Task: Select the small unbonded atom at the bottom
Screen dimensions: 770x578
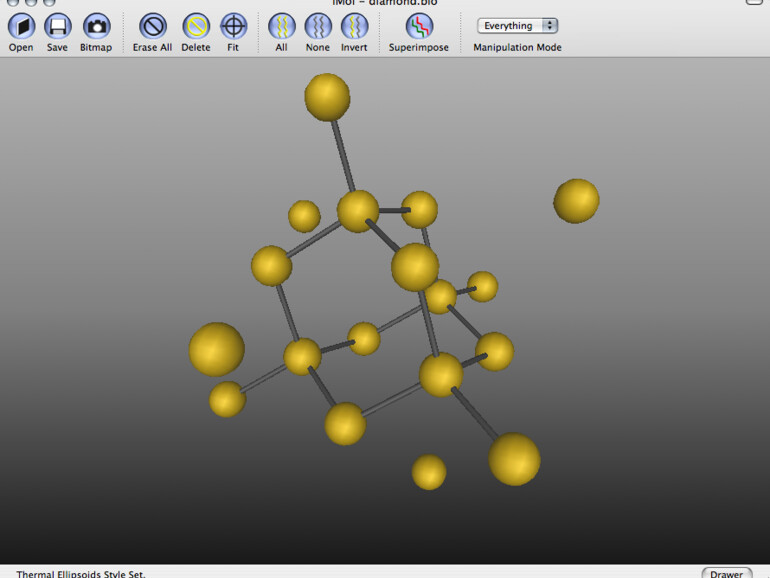Action: [x=429, y=472]
